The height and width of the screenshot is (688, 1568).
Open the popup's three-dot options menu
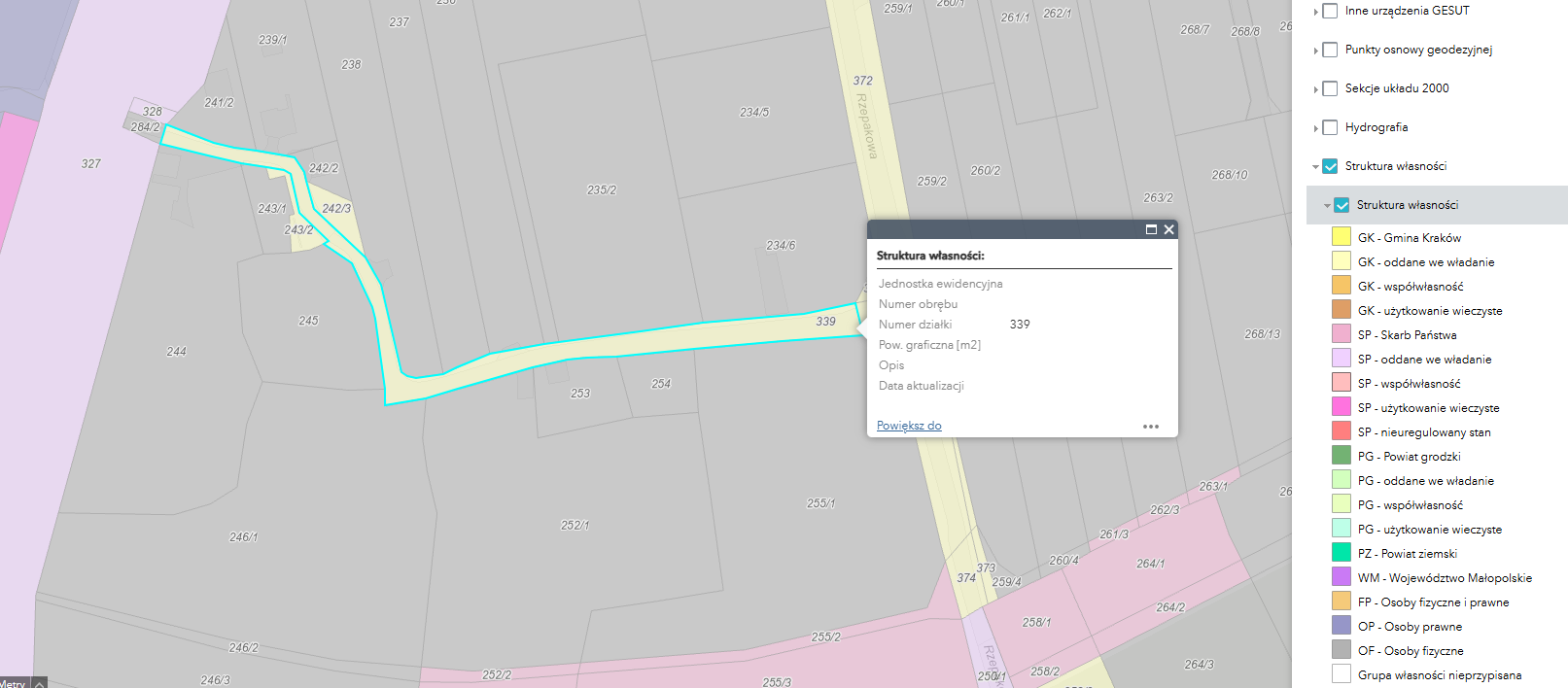click(1151, 427)
